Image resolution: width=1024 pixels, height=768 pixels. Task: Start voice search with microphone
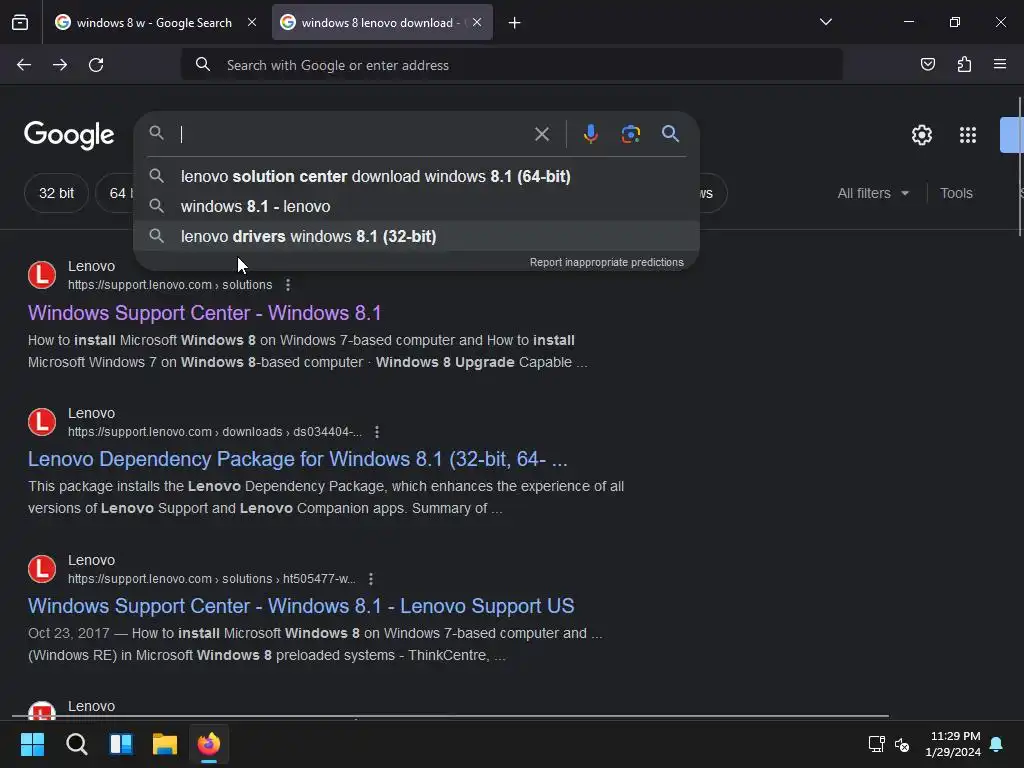(590, 135)
